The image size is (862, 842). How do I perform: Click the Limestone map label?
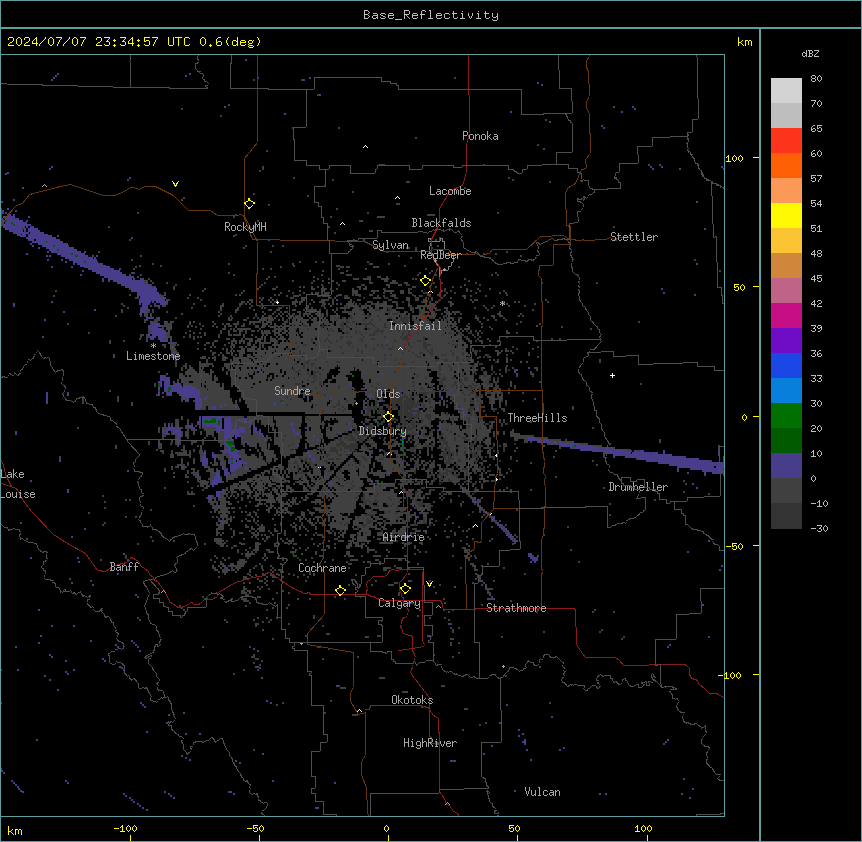153,356
